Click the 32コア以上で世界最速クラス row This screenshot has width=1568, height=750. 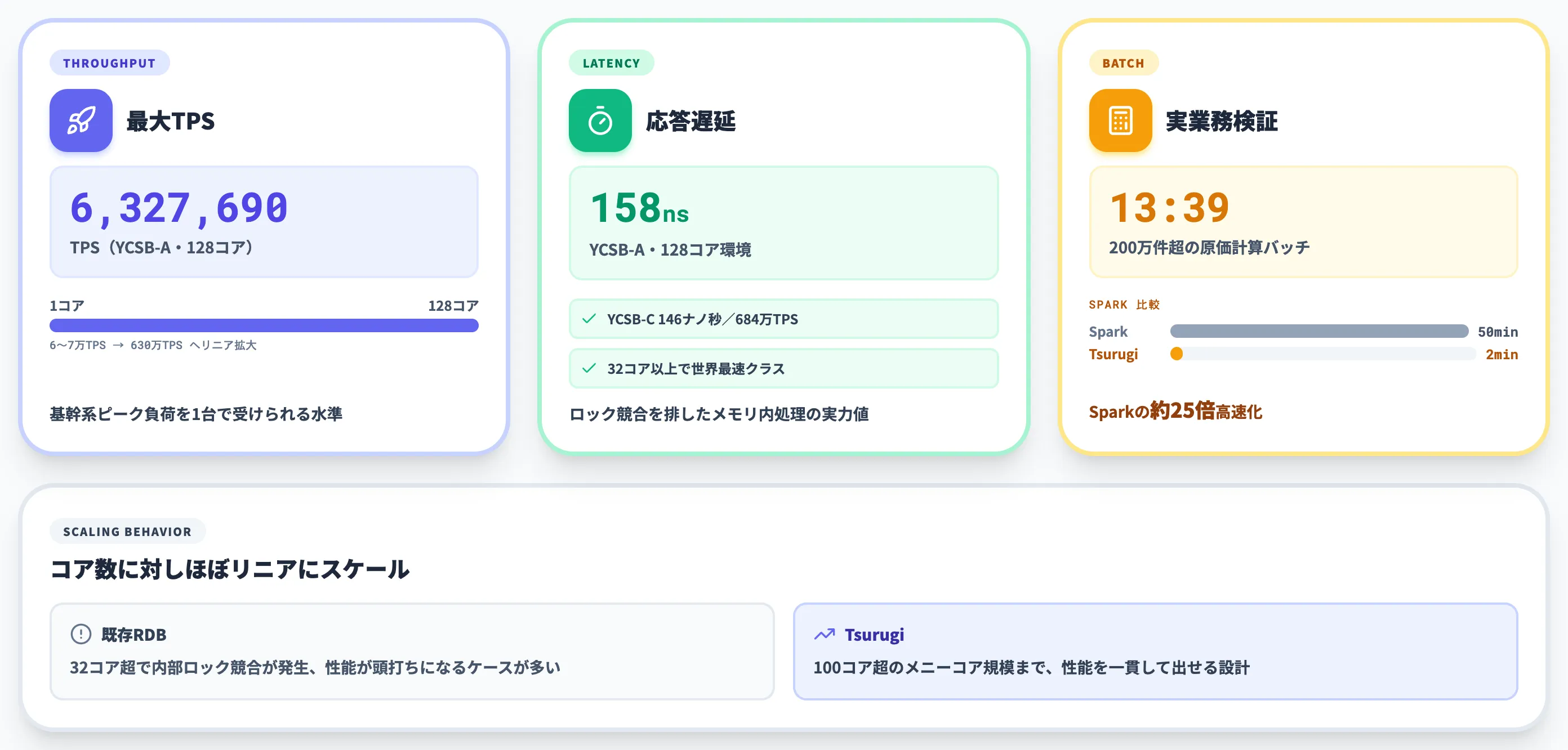click(783, 368)
